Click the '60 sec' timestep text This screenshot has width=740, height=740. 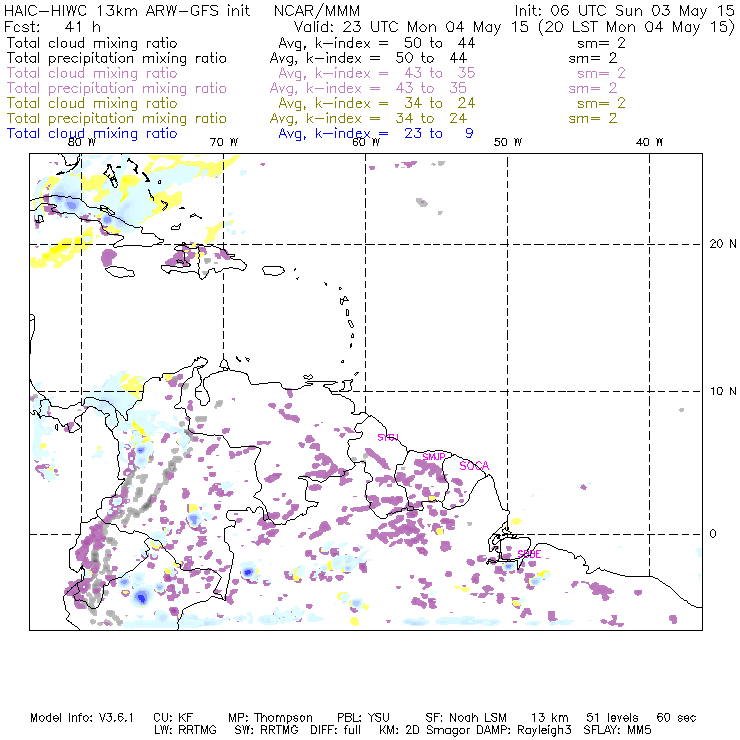click(676, 718)
